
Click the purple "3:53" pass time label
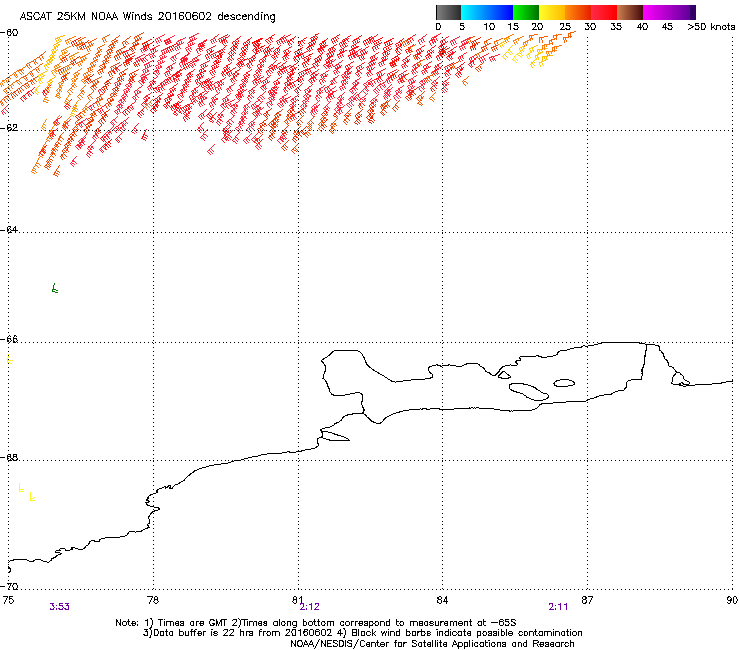pyautogui.click(x=59, y=607)
